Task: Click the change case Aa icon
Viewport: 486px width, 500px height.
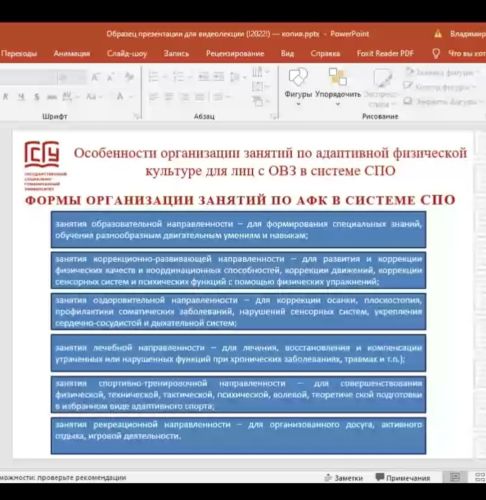Action: (x=91, y=97)
